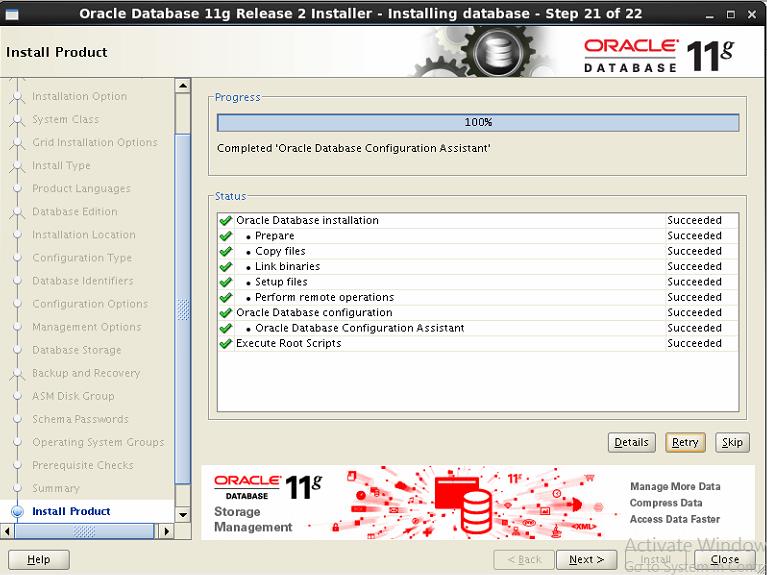Open the Details log button

pos(631,442)
